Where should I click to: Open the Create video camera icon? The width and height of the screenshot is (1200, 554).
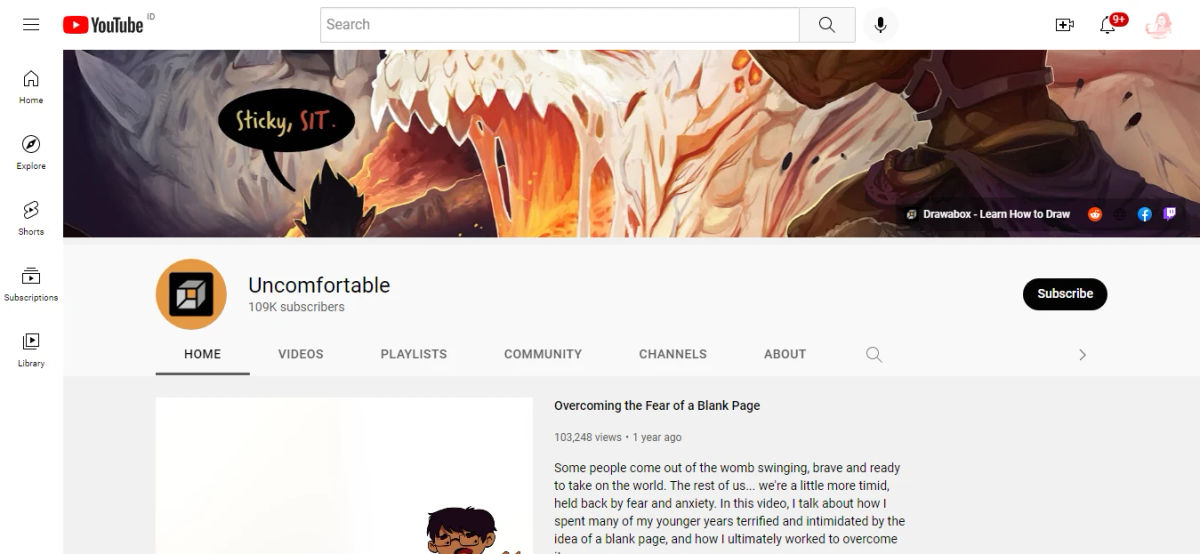click(1064, 25)
